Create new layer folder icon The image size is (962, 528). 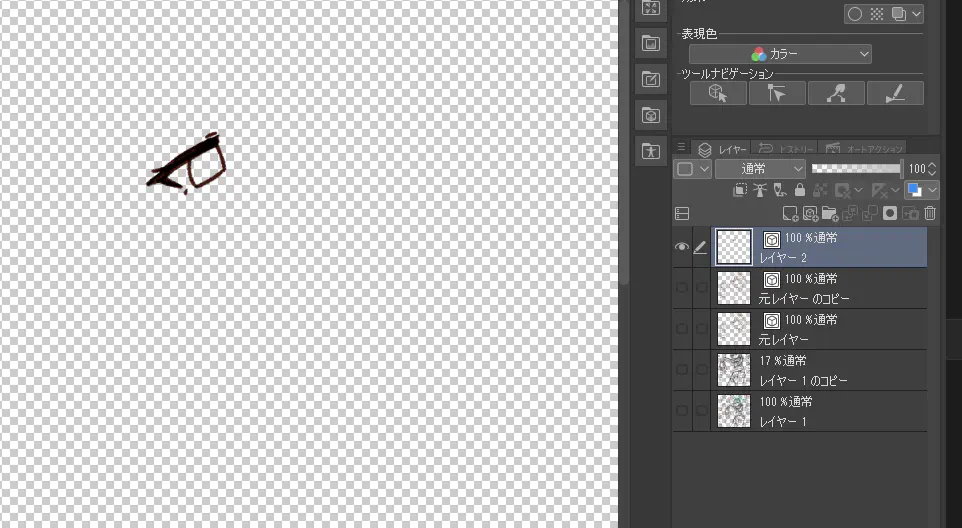point(830,213)
